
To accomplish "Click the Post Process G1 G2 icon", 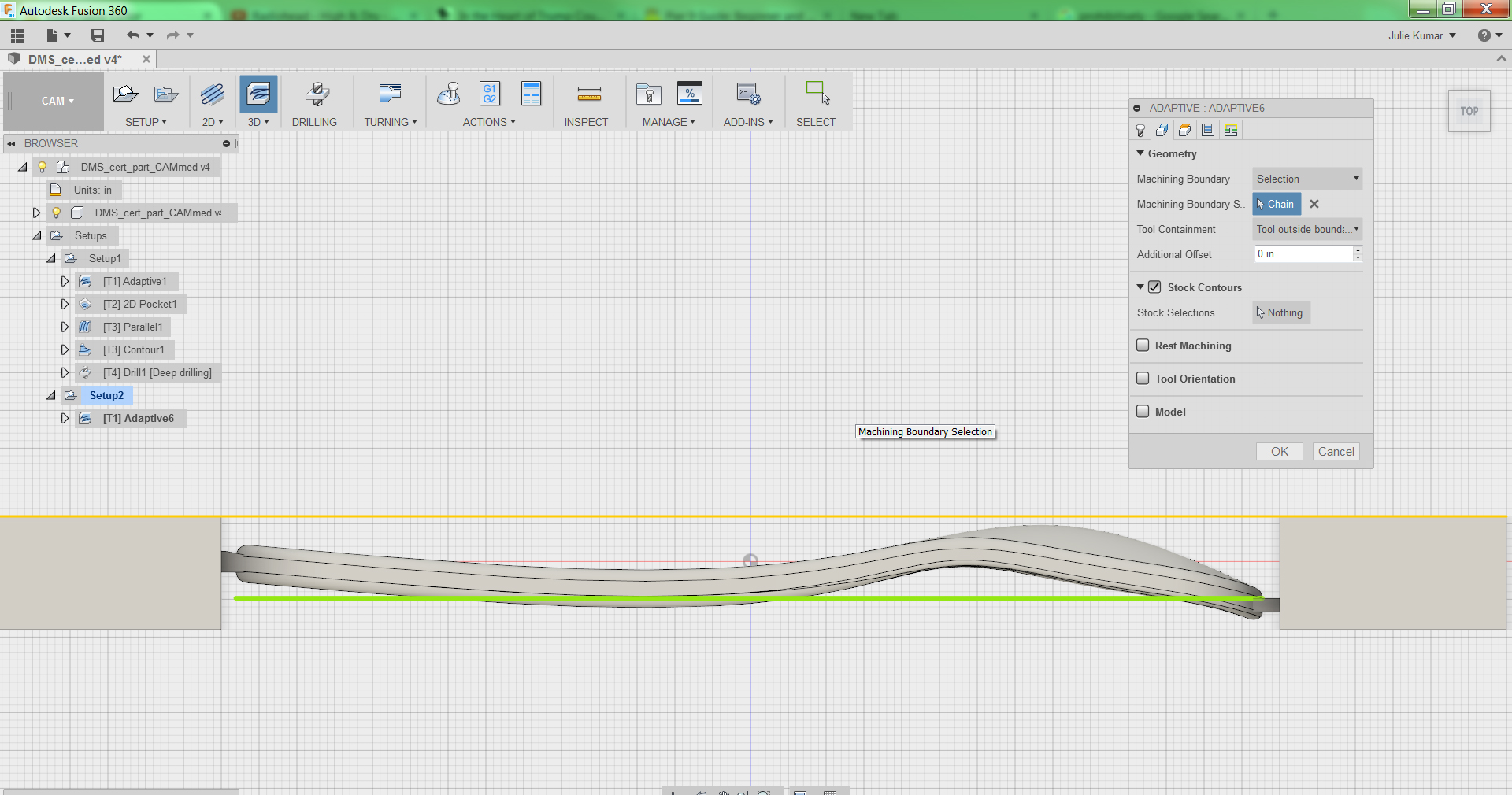I will point(490,94).
